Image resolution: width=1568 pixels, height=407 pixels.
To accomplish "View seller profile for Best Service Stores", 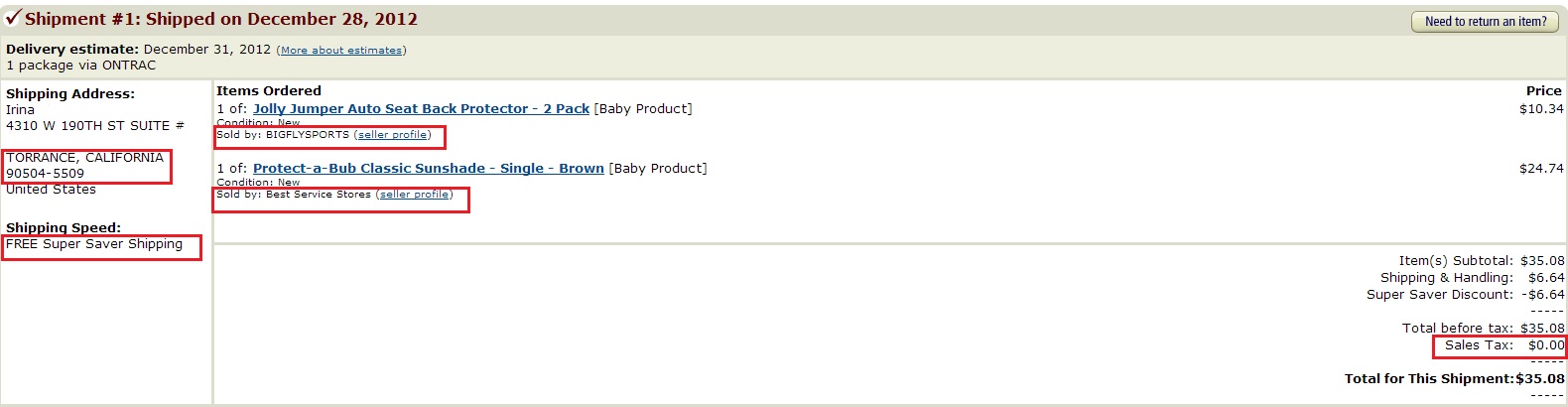I will click(x=415, y=195).
